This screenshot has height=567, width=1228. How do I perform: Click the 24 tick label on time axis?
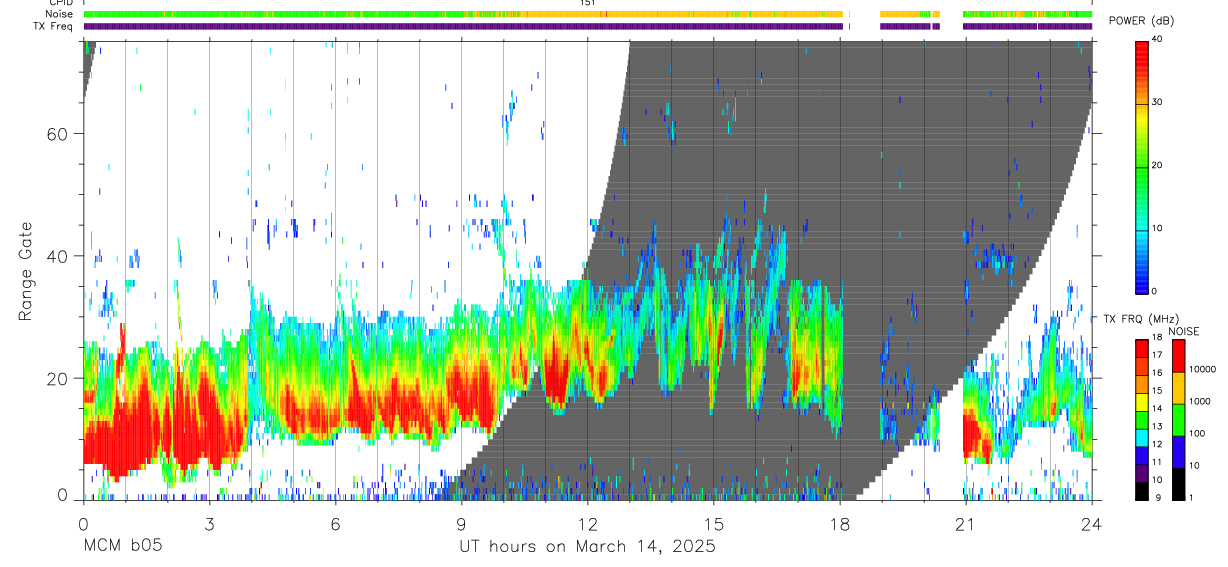tap(1092, 522)
